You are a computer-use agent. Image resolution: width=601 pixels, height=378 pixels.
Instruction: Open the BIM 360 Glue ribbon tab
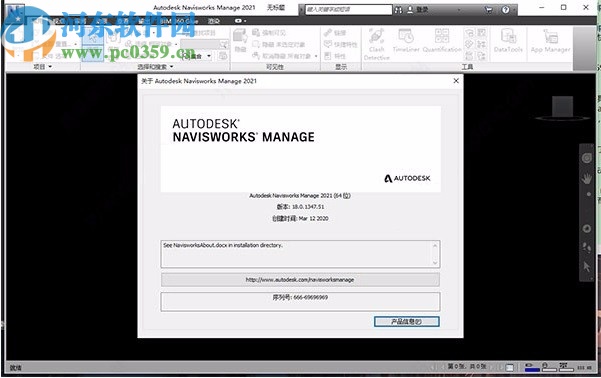[x=179, y=21]
